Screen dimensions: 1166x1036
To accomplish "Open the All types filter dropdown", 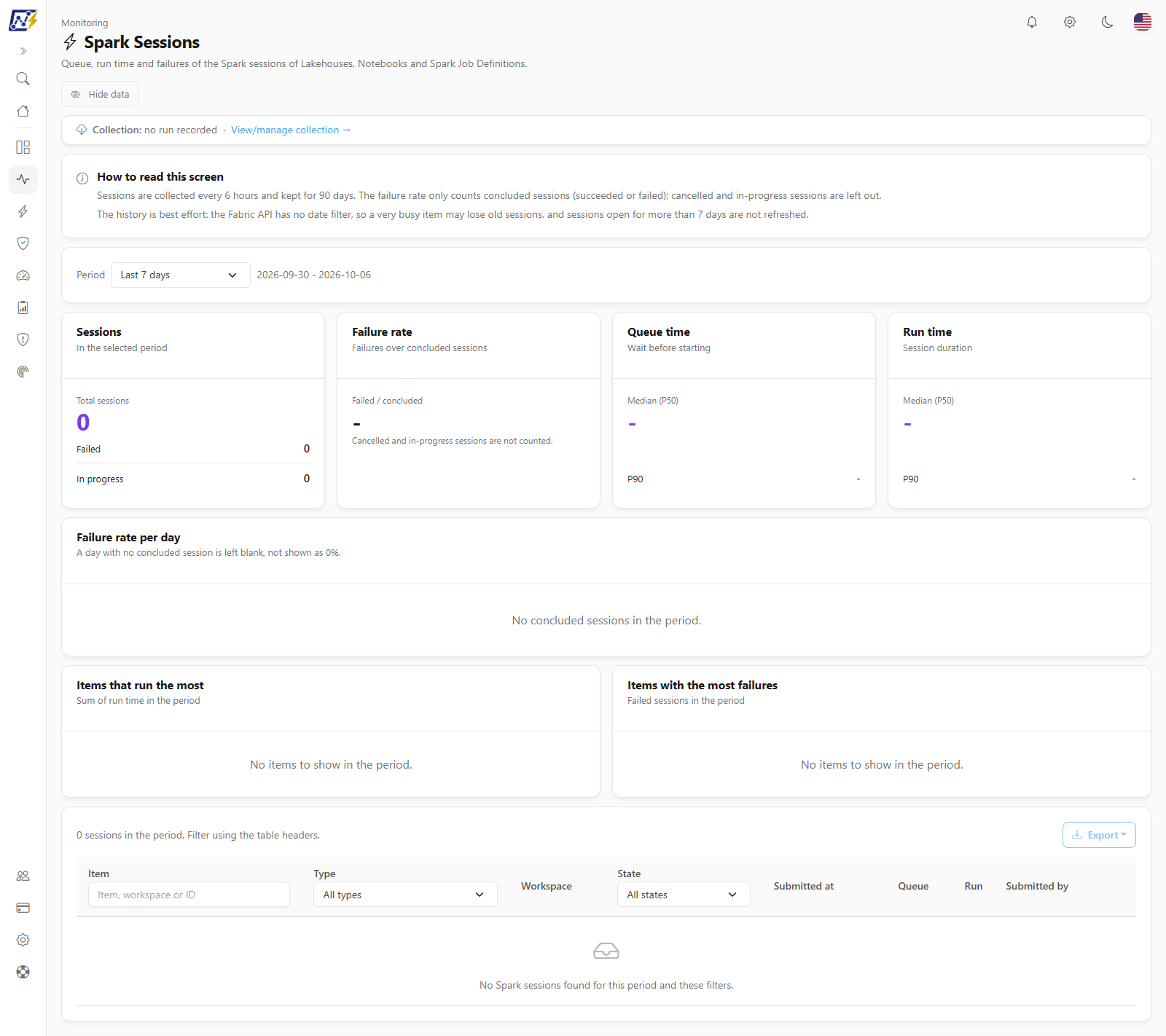I will (x=405, y=895).
